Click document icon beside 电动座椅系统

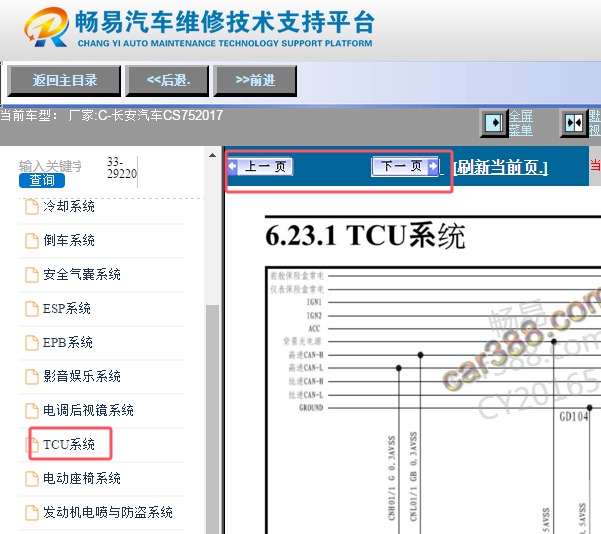click(x=32, y=479)
